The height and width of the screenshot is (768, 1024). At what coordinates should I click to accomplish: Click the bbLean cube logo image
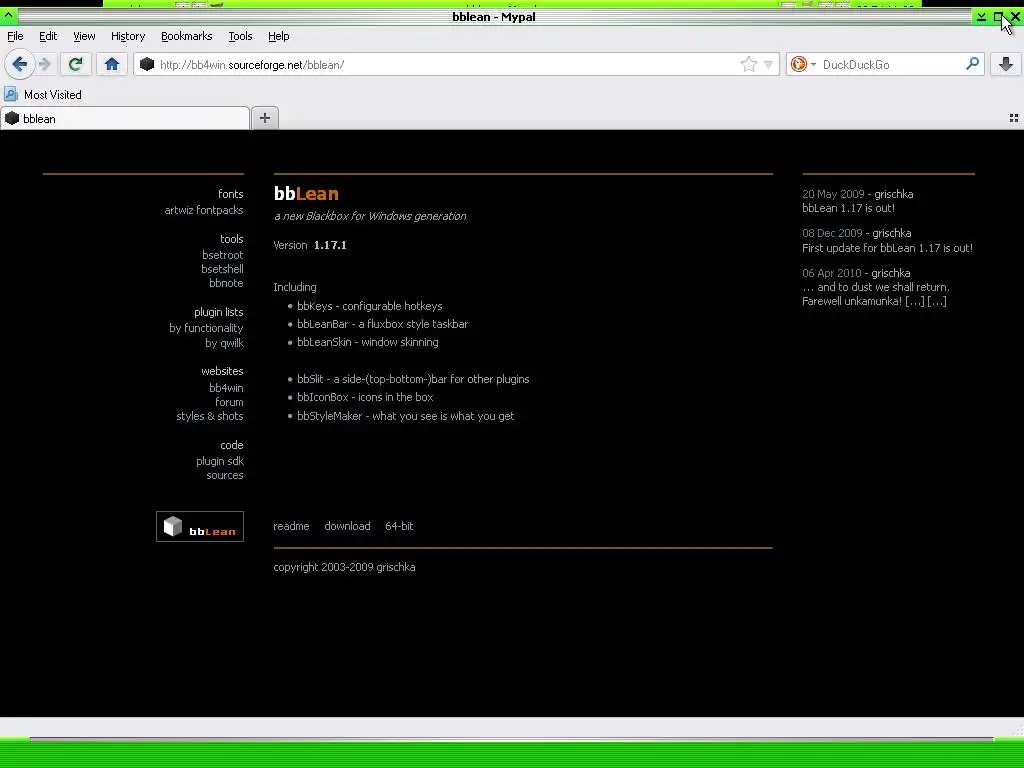pos(200,526)
